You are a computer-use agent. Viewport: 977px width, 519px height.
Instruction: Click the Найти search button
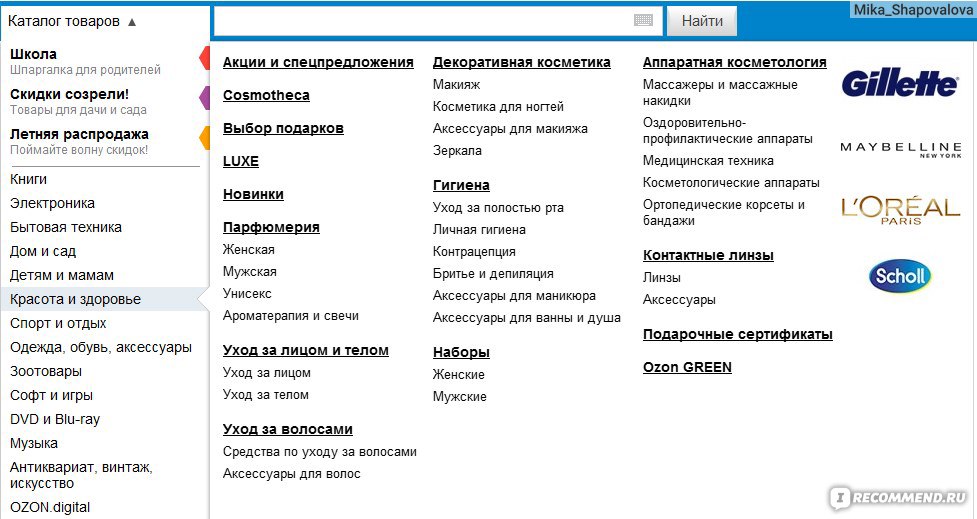702,21
